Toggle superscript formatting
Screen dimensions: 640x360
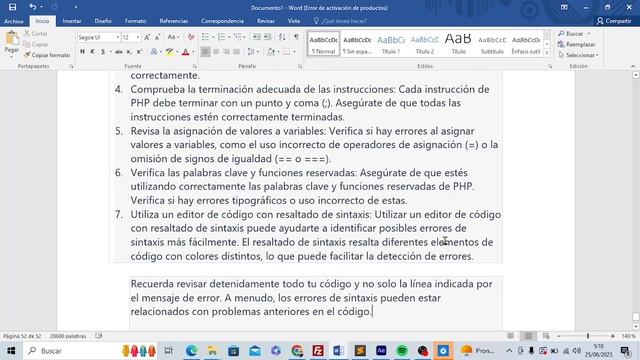pos(139,52)
